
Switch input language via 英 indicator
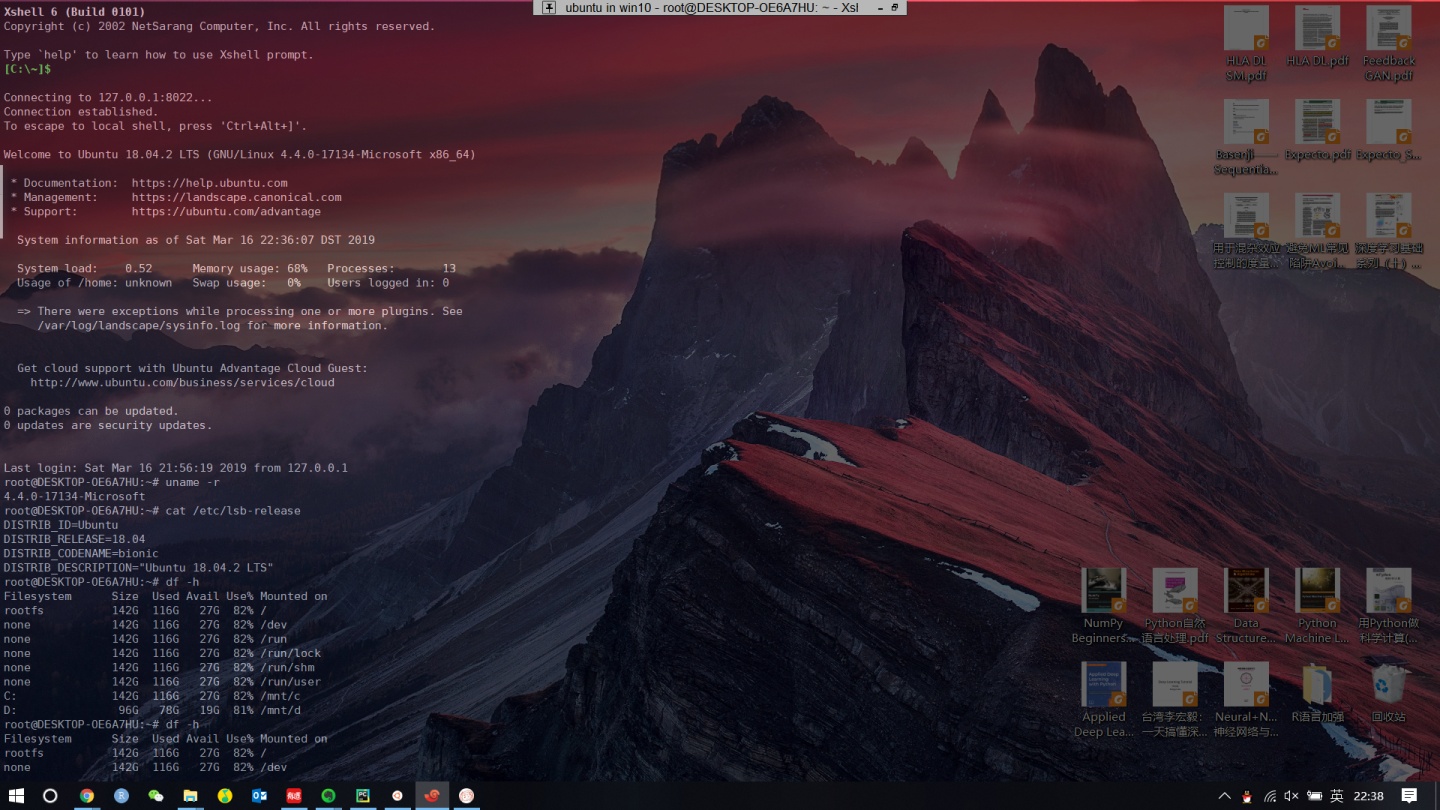pos(1337,796)
